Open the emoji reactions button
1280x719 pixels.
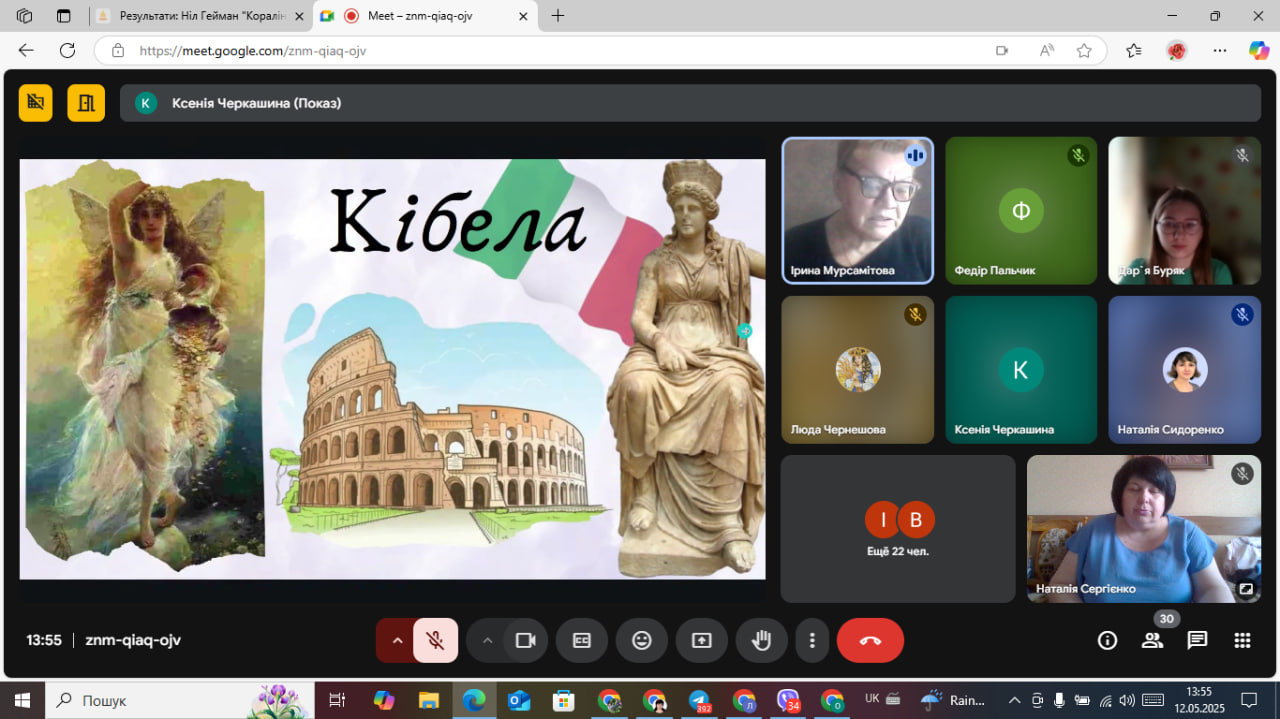[642, 640]
